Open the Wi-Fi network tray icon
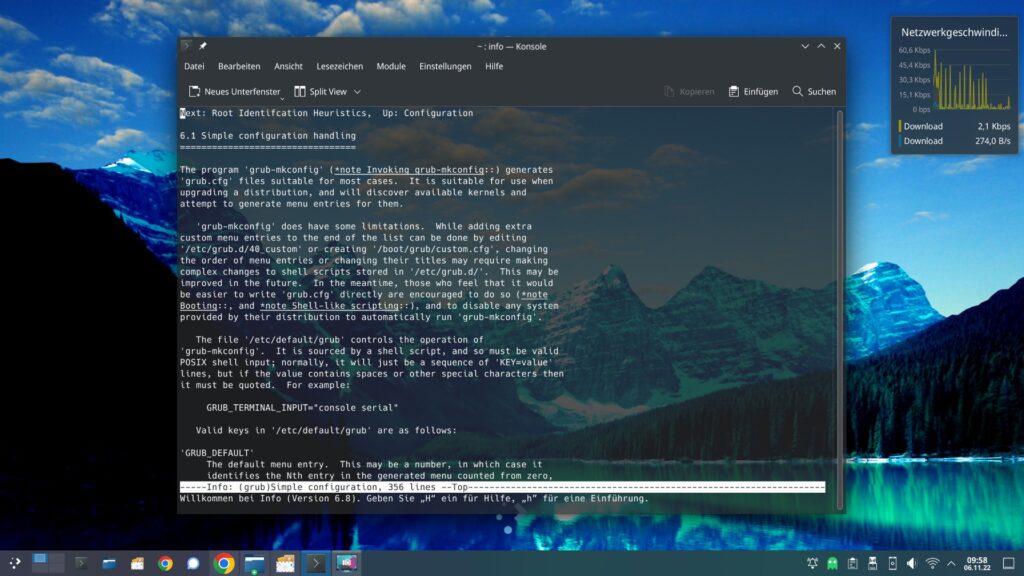Image resolution: width=1024 pixels, height=576 pixels. coord(932,564)
